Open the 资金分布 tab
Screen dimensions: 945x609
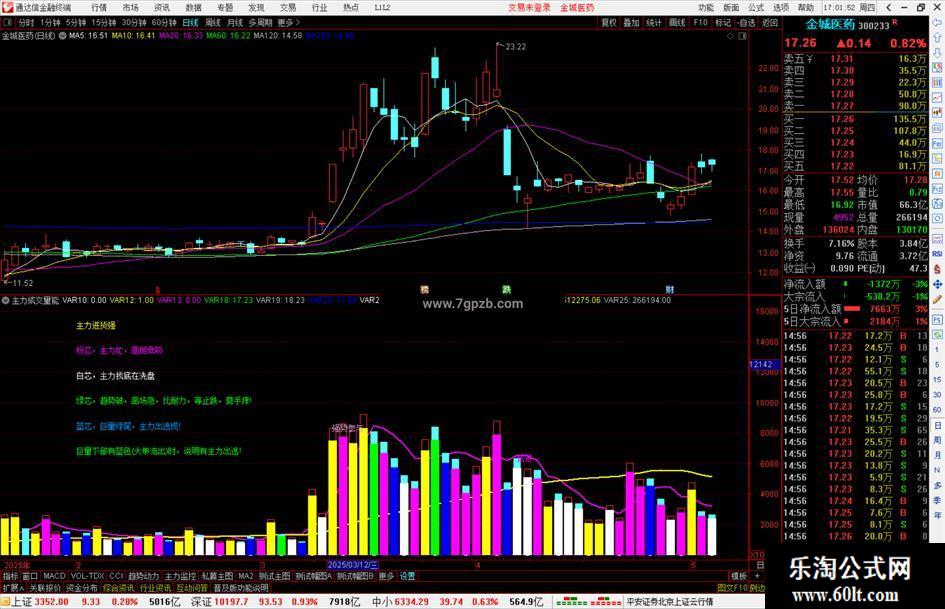[82, 588]
